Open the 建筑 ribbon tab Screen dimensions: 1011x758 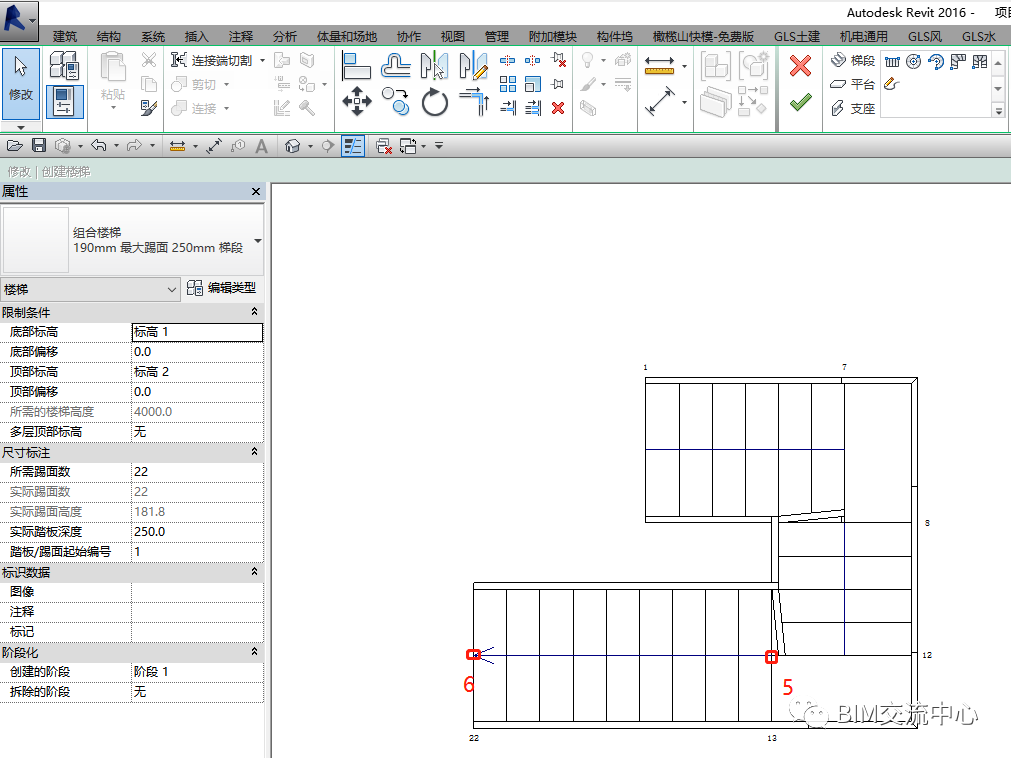pos(65,36)
